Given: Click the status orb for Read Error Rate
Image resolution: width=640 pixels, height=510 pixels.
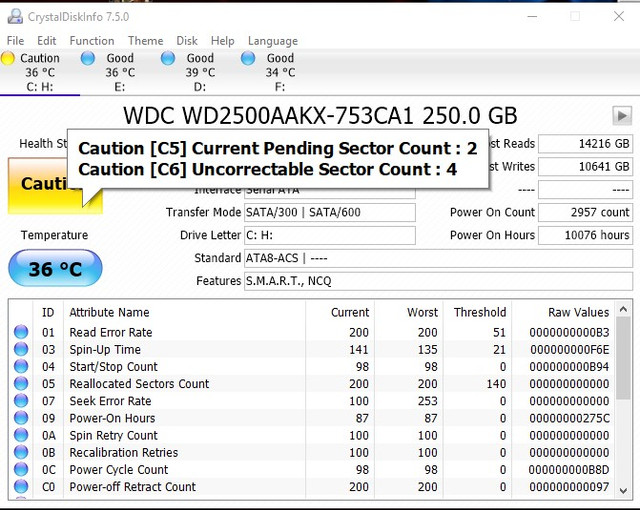Looking at the screenshot, I should coord(21,332).
